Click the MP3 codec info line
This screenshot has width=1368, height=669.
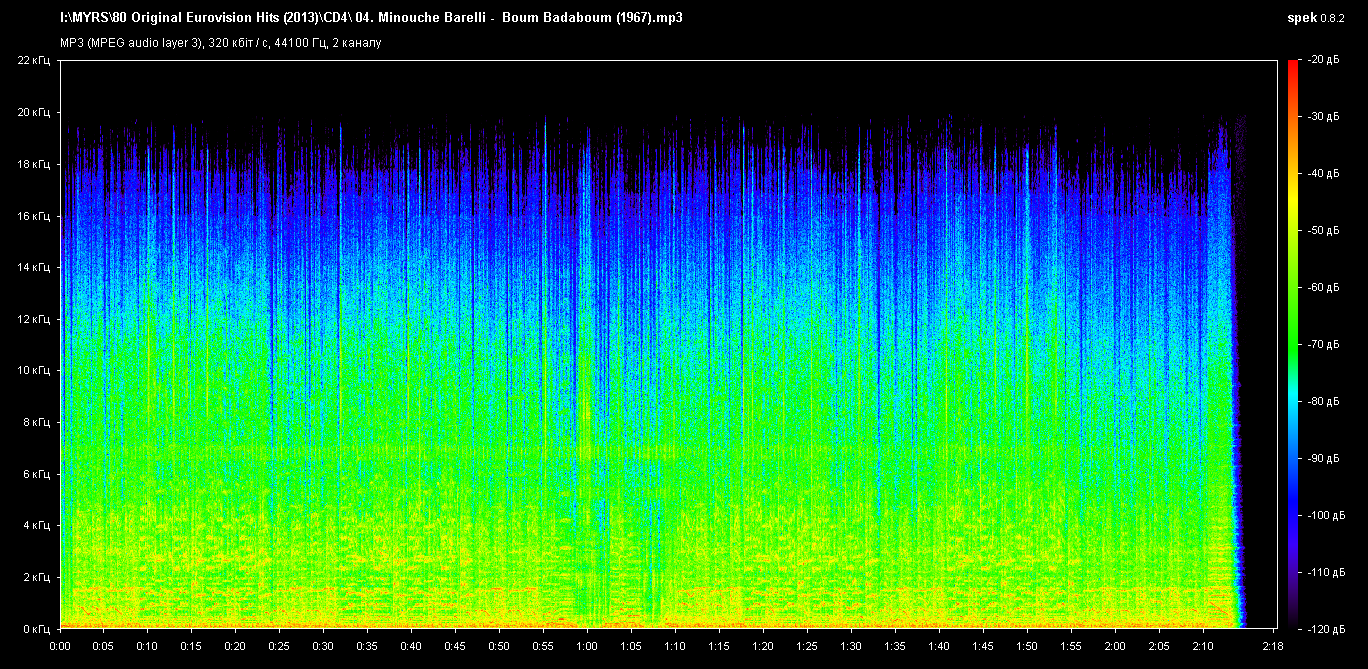coord(220,43)
